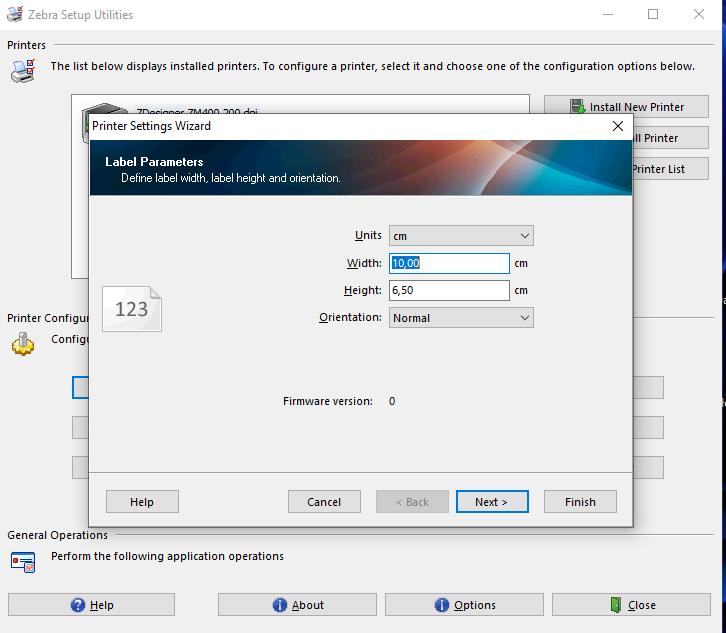Maximize the Zebra Setup Utilities window

click(x=653, y=14)
